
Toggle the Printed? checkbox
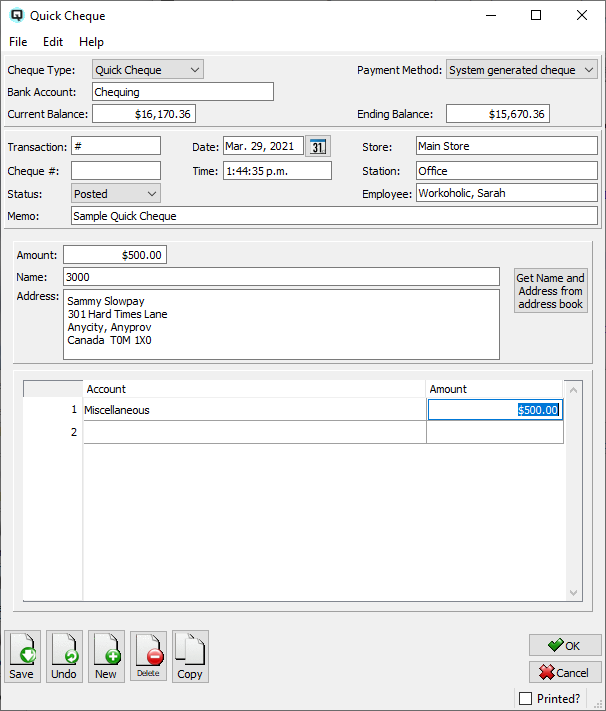click(x=525, y=698)
